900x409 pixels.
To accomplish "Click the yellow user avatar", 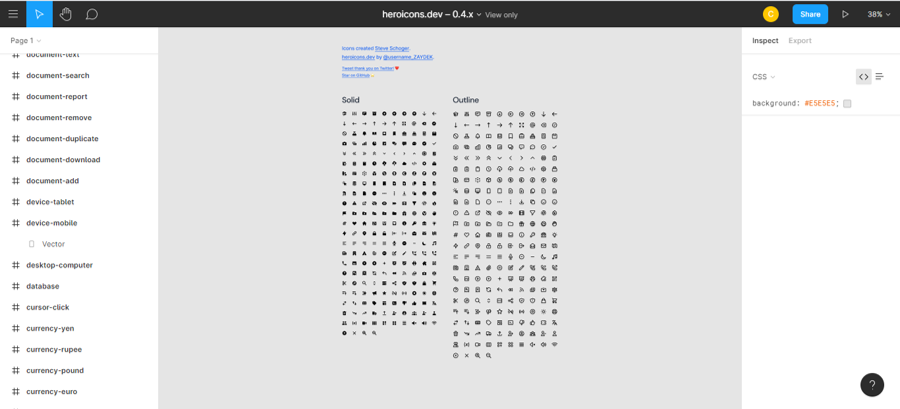I will (x=770, y=14).
